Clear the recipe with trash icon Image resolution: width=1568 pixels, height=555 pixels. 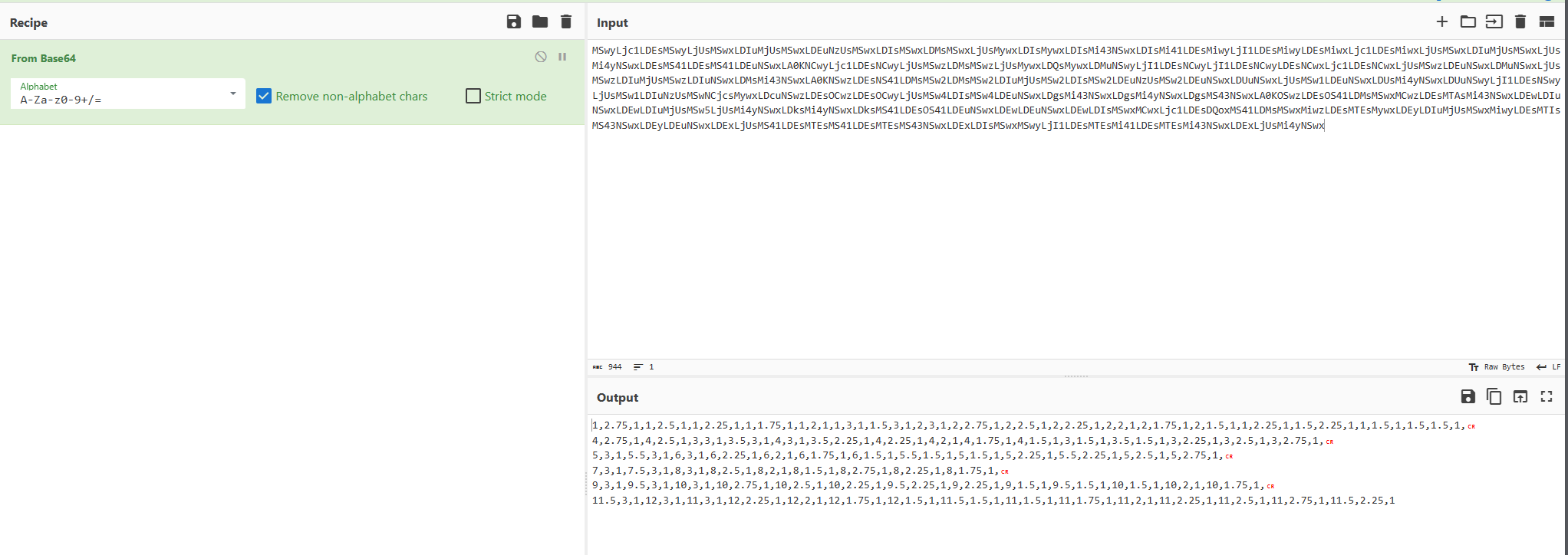coord(566,22)
